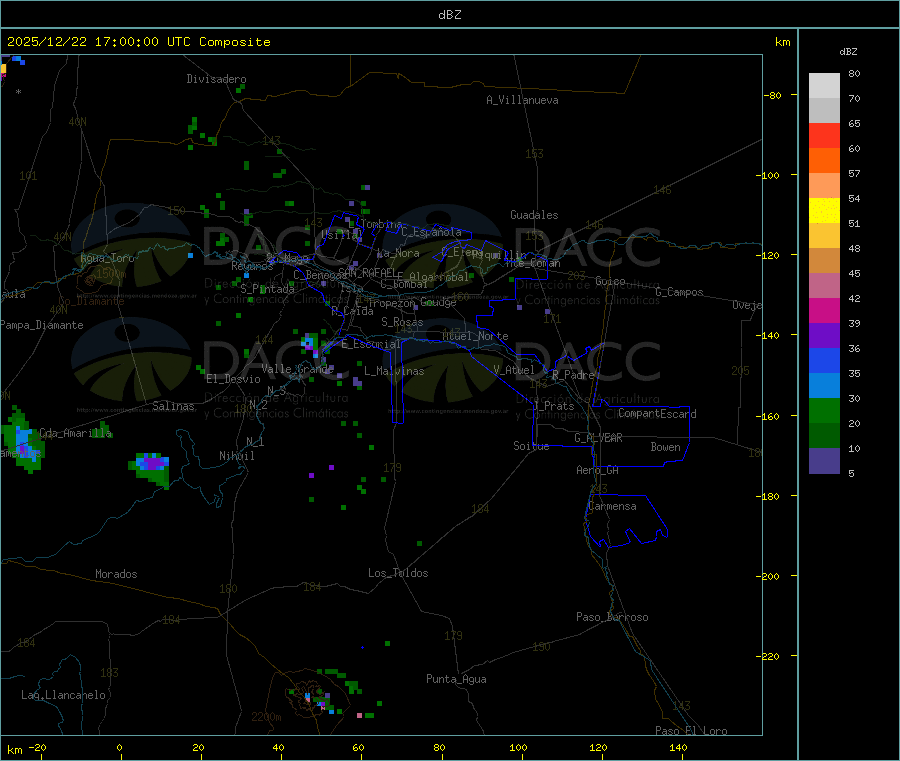Click the C_Española map label
Screen dimensions: 900x761
432,232
